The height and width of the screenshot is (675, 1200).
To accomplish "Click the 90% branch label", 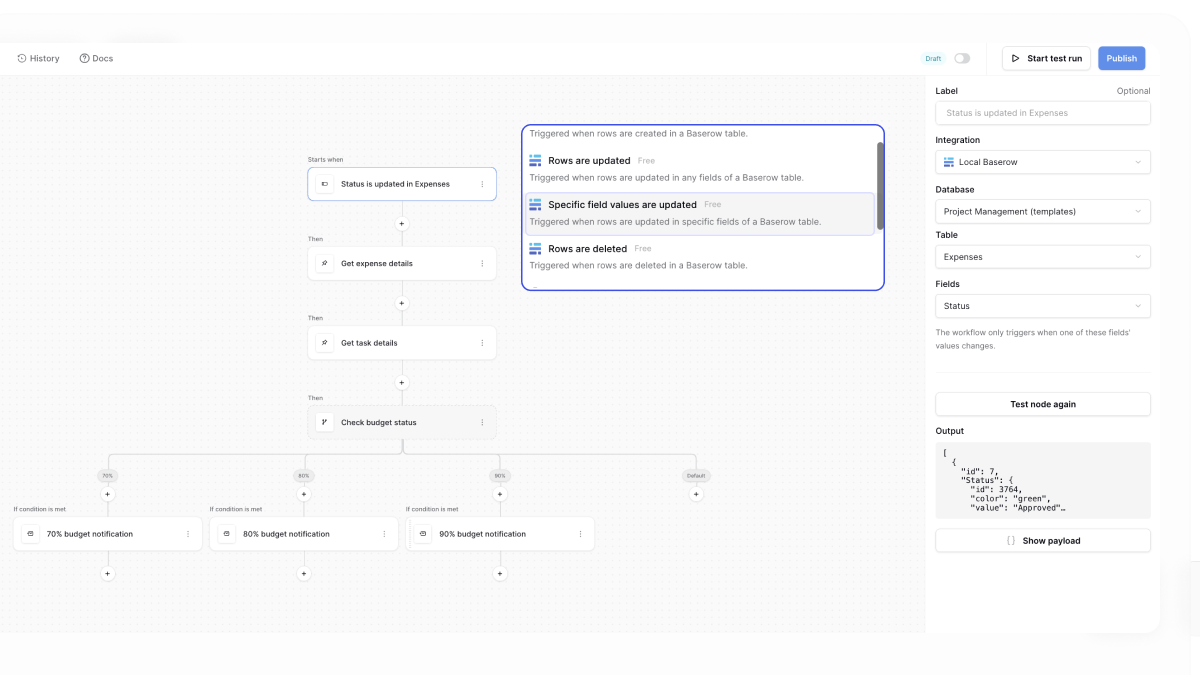I will tap(500, 476).
